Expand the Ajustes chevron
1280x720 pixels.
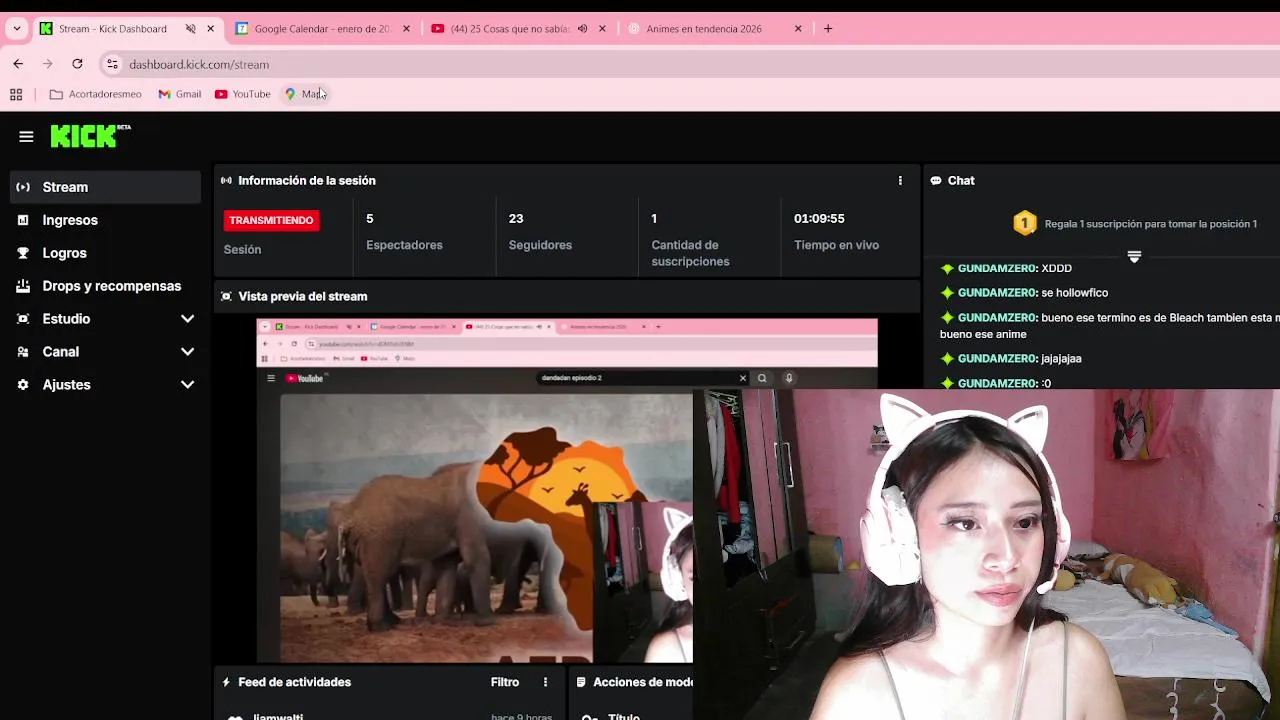pyautogui.click(x=187, y=385)
